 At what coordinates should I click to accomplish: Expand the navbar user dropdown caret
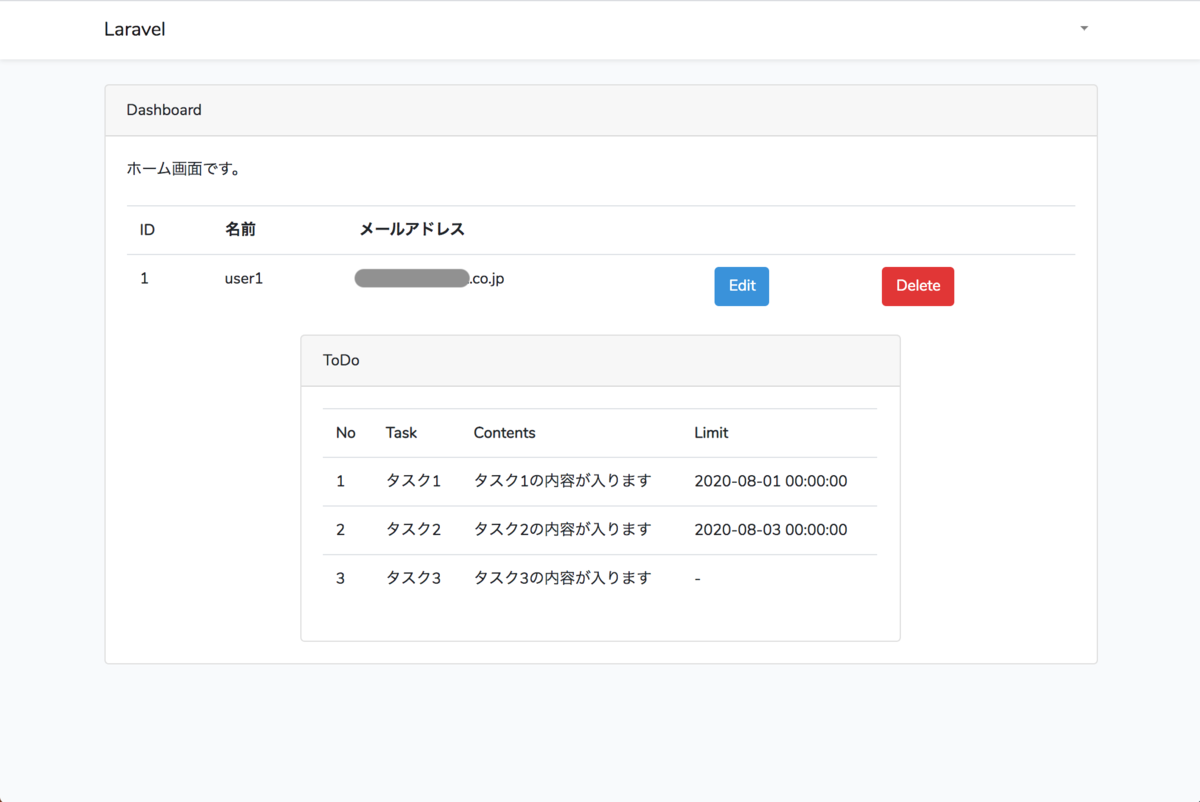tap(1084, 29)
